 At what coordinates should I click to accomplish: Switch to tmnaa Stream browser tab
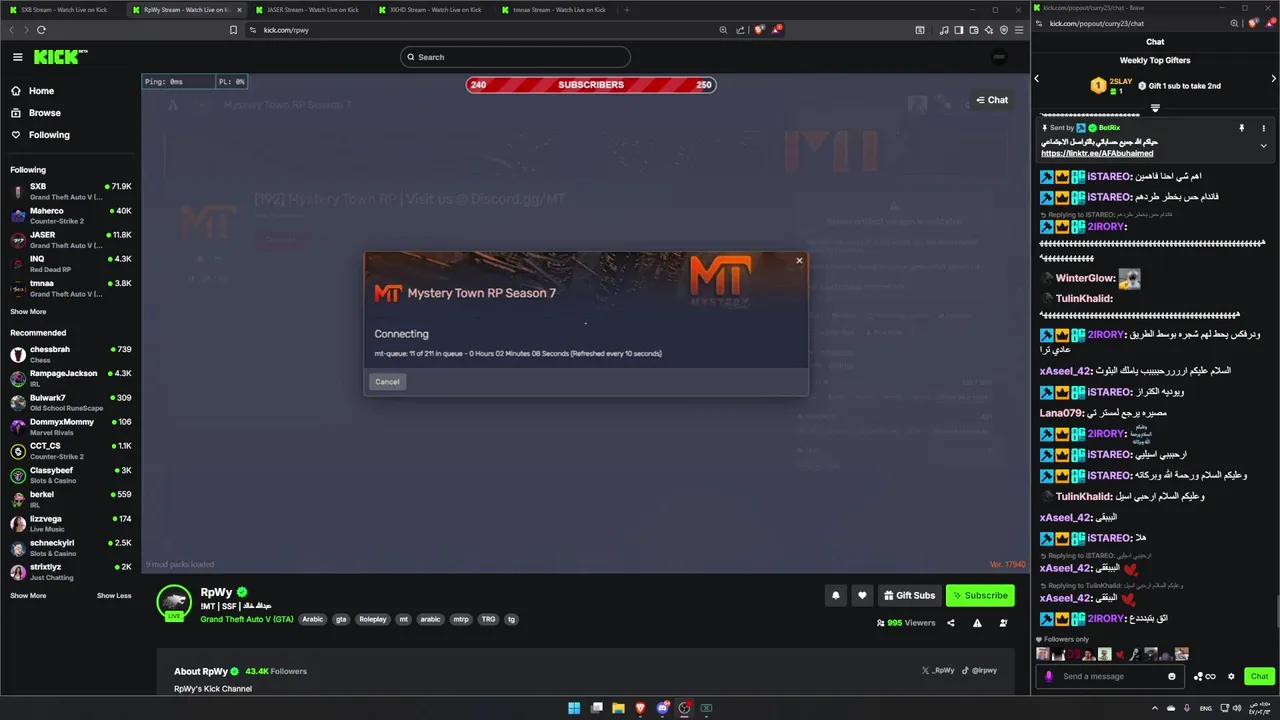click(x=558, y=10)
